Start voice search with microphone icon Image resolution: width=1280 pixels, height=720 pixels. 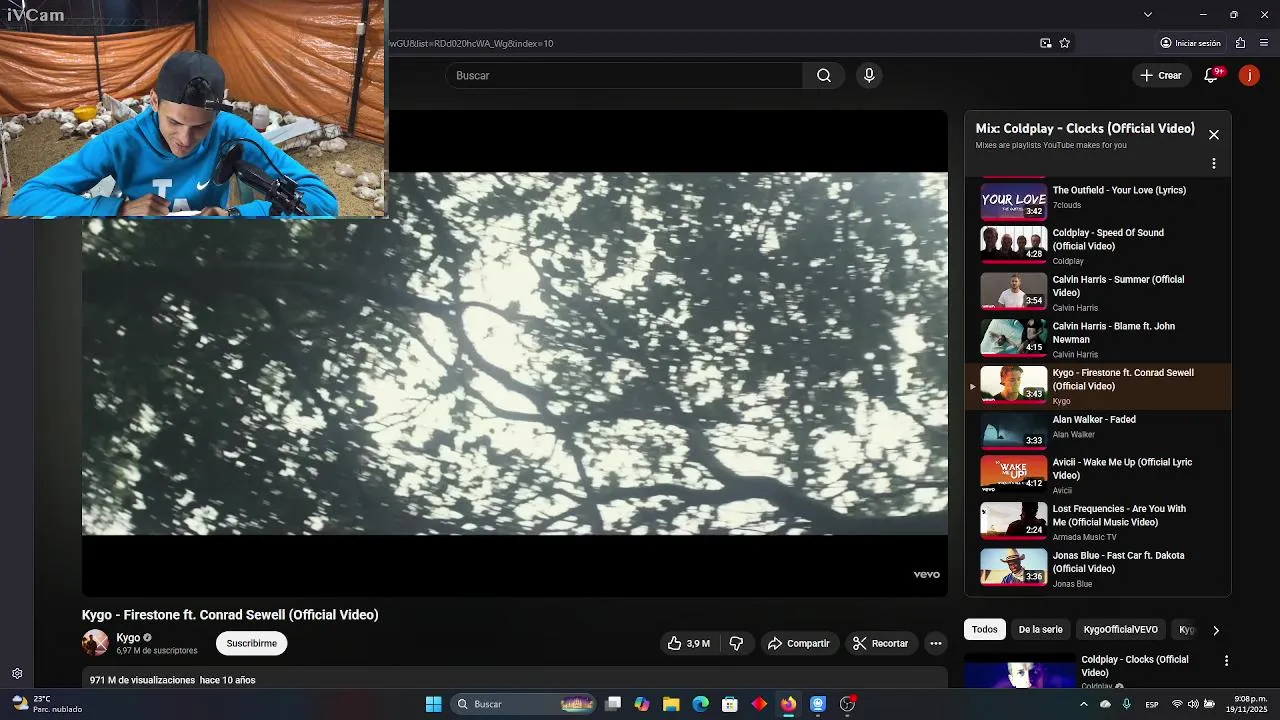pos(869,76)
